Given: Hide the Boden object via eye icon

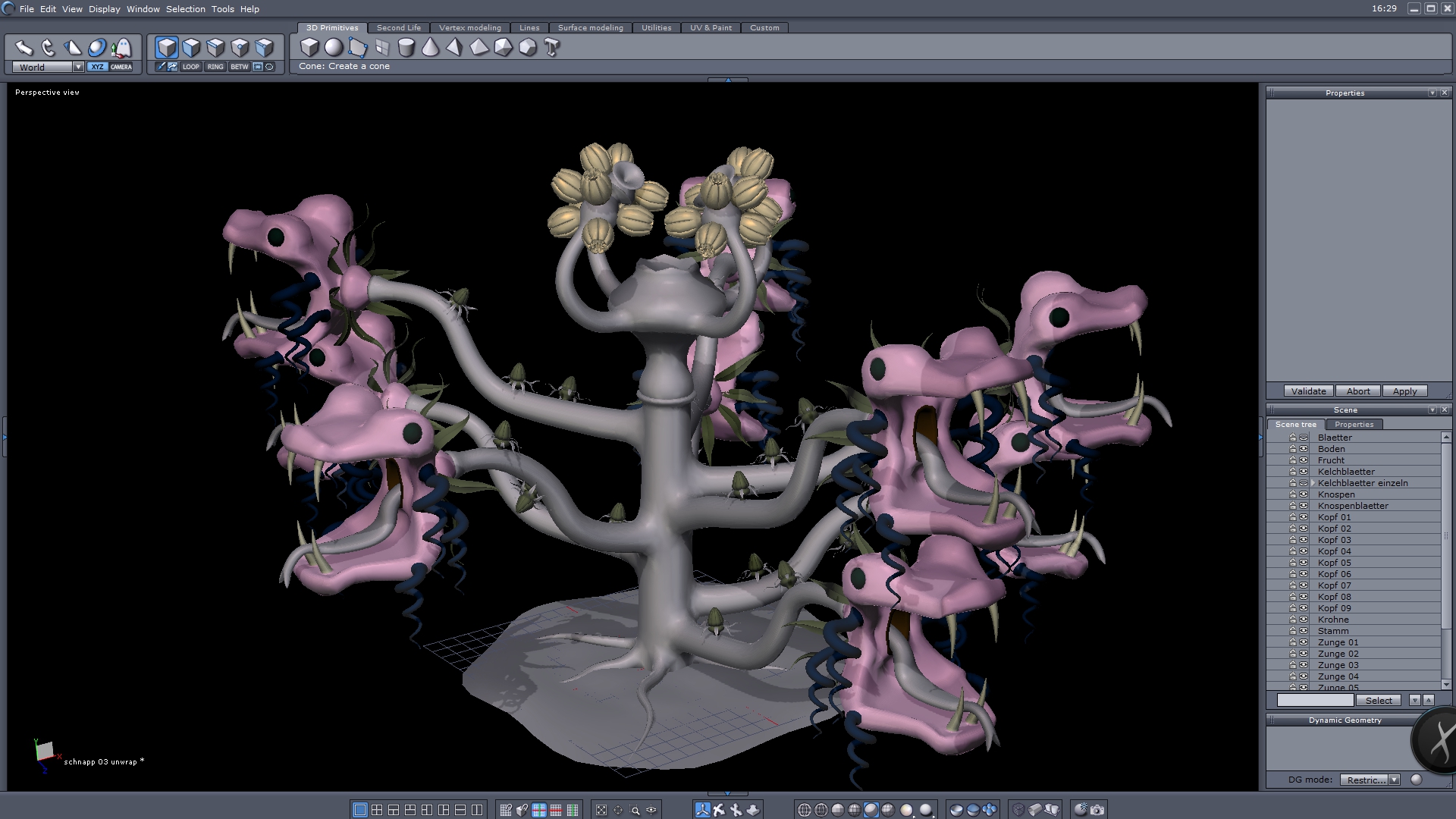Looking at the screenshot, I should (x=1304, y=449).
